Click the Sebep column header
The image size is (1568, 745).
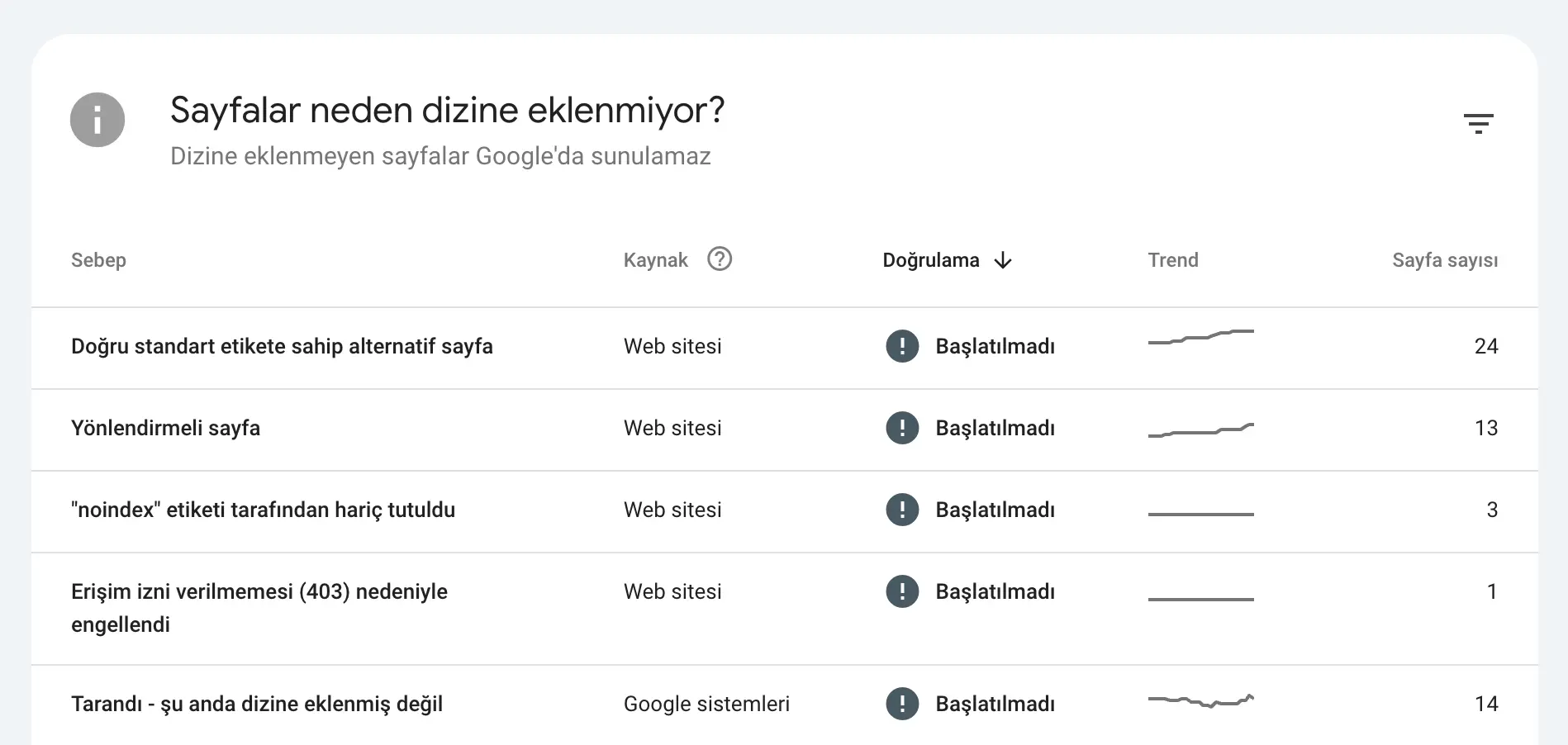click(x=98, y=260)
